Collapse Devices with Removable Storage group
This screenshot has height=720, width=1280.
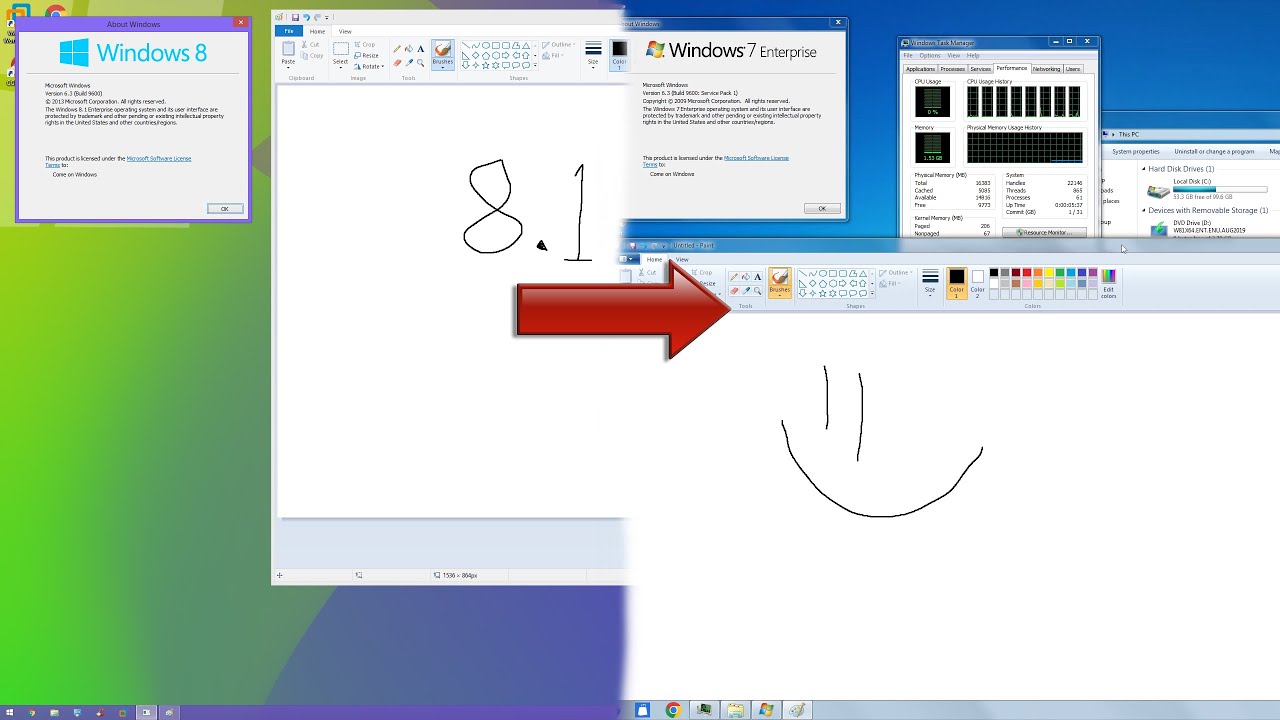(x=1144, y=211)
